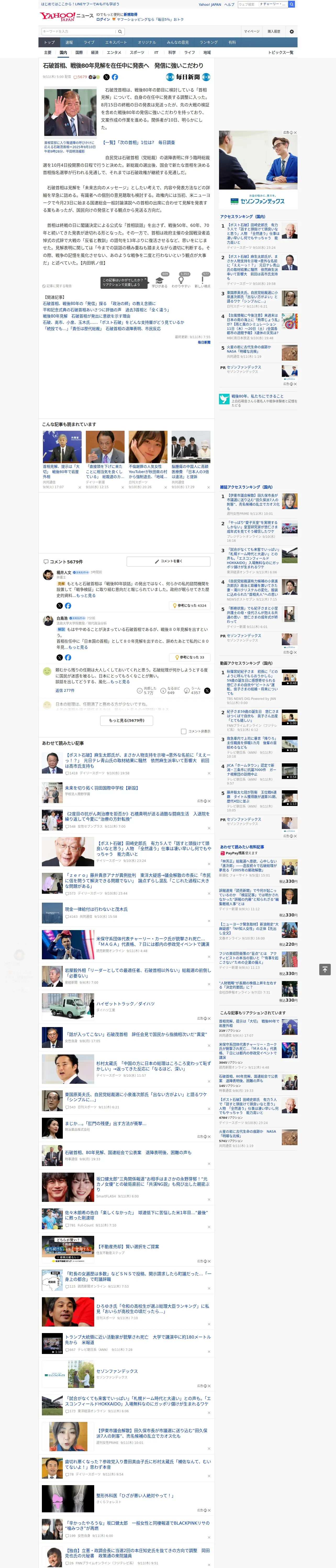This screenshot has height=1568, width=336.
Task: Select the ランキング navigation tab
Action: tap(209, 43)
